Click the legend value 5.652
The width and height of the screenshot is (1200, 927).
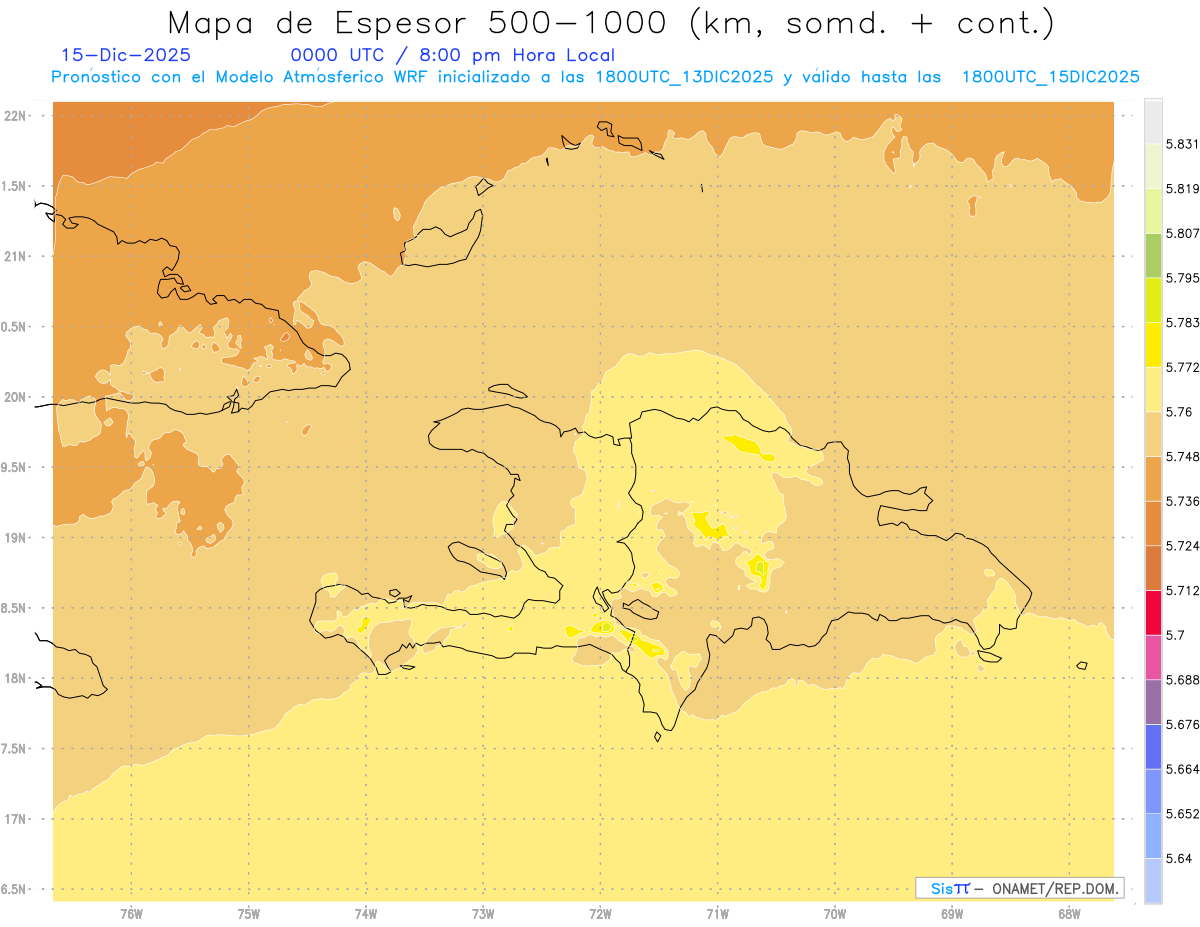pyautogui.click(x=1182, y=814)
